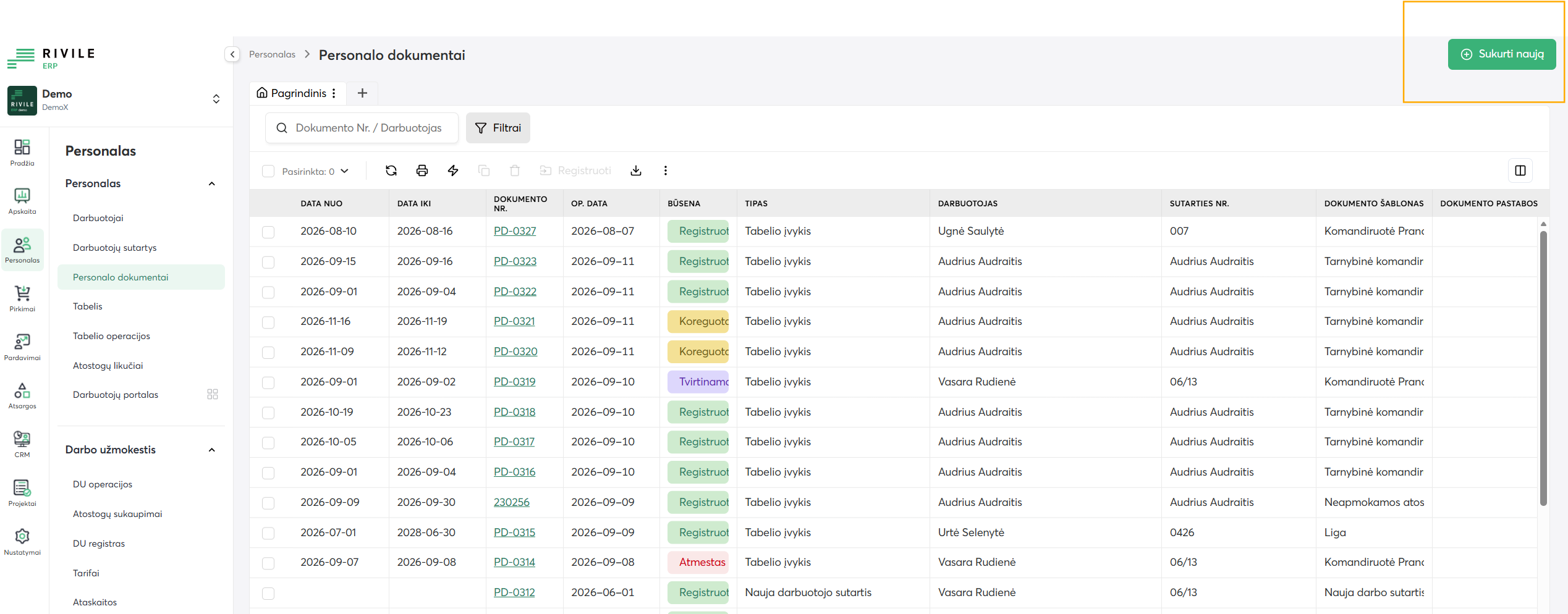Check the row checkbox for PD-0314

(268, 563)
